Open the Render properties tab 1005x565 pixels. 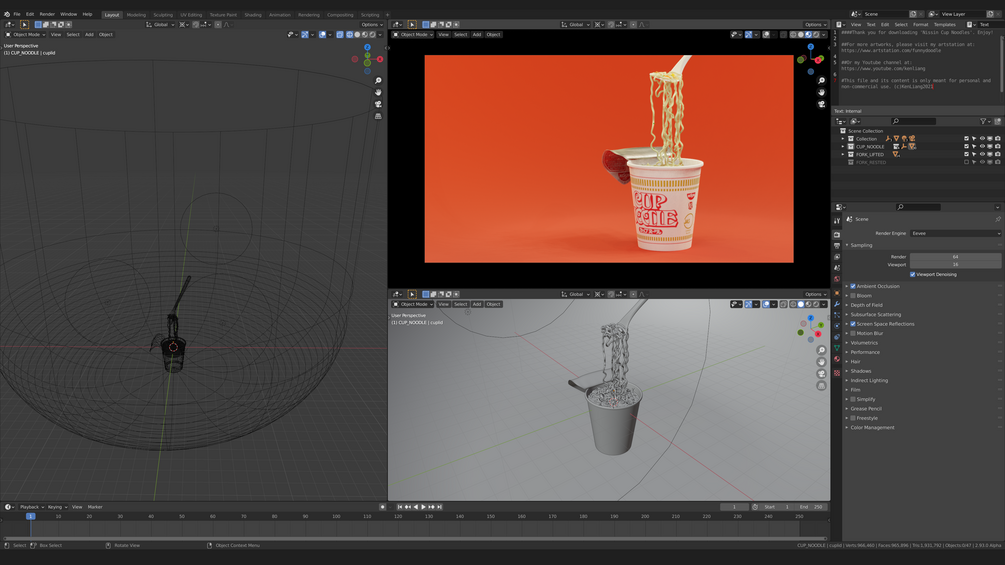(x=836, y=234)
